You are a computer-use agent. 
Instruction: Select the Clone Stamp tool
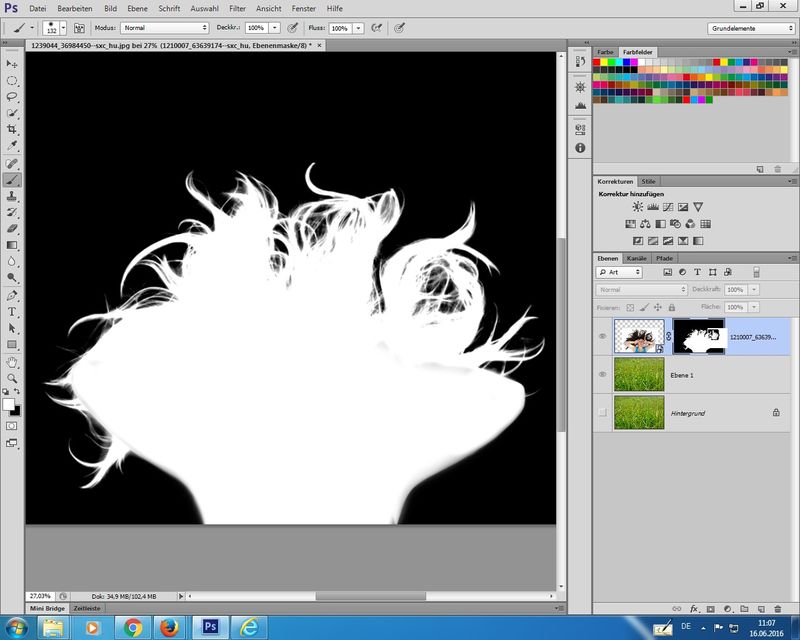click(12, 196)
